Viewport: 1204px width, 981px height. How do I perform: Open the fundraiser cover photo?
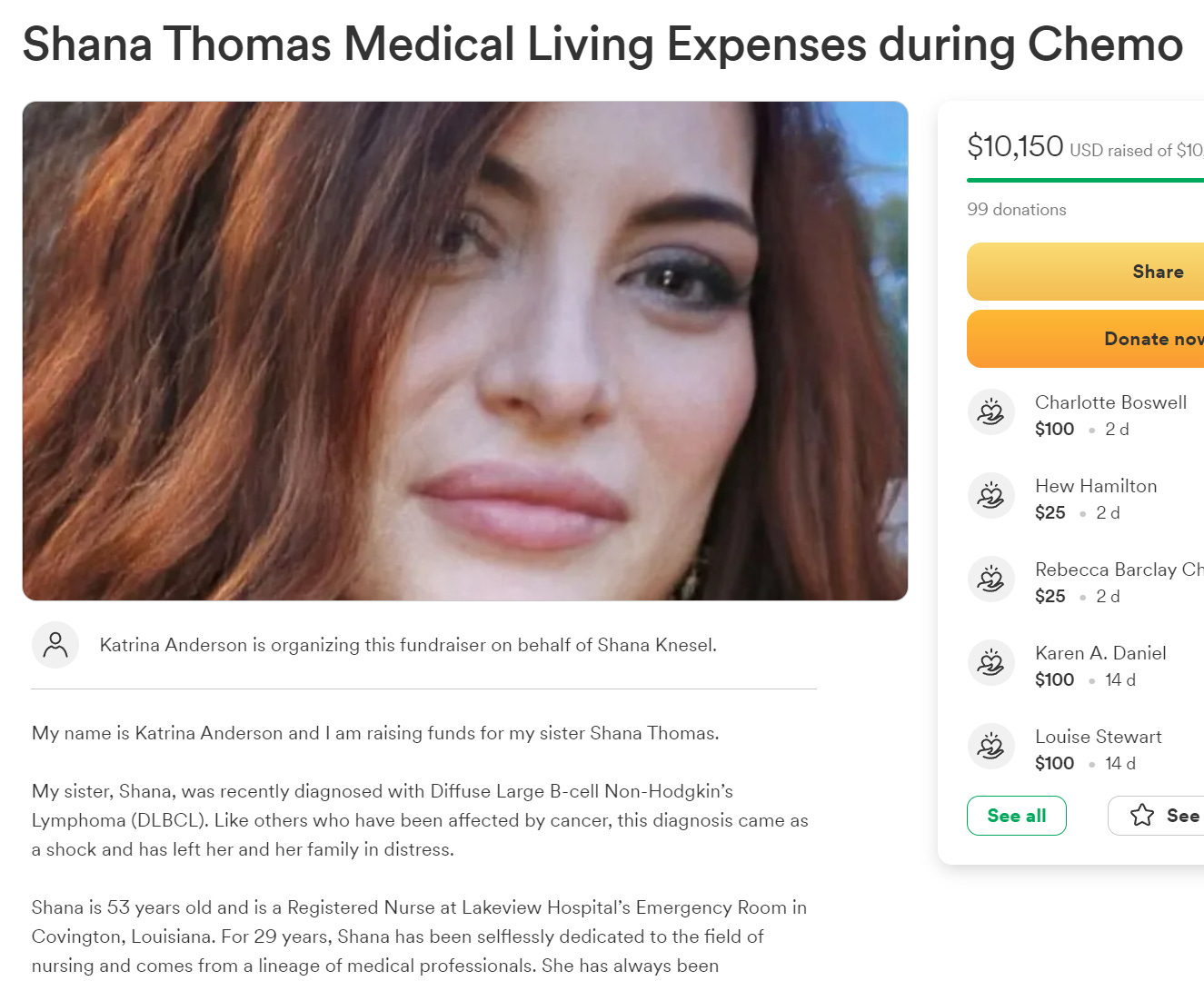point(465,351)
